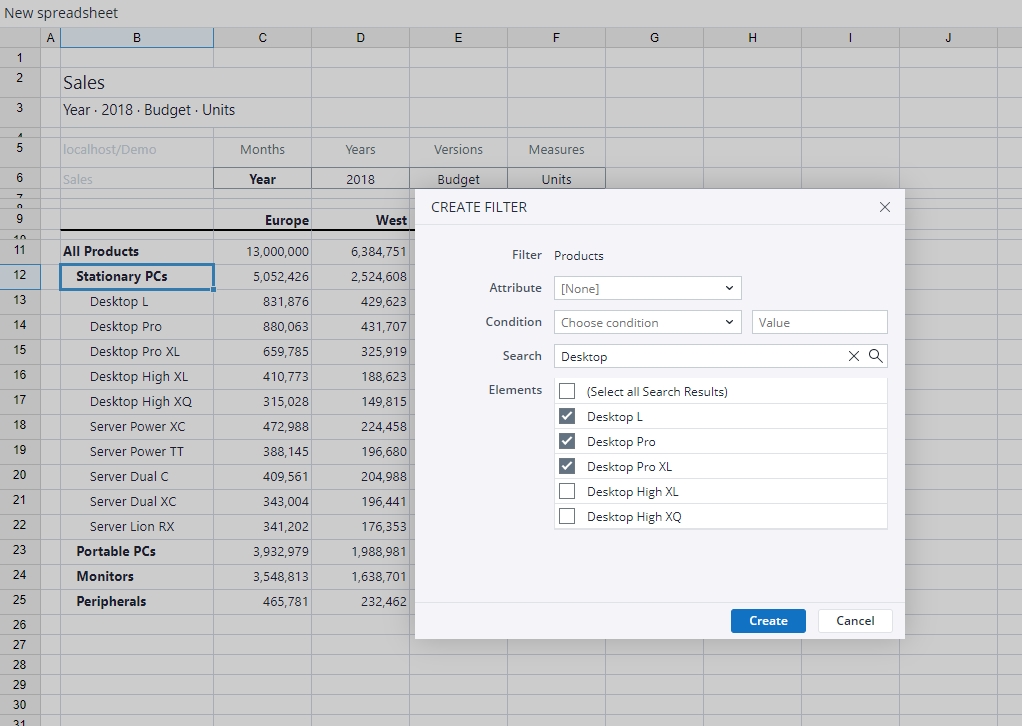
Task: Select column B header
Action: click(137, 38)
